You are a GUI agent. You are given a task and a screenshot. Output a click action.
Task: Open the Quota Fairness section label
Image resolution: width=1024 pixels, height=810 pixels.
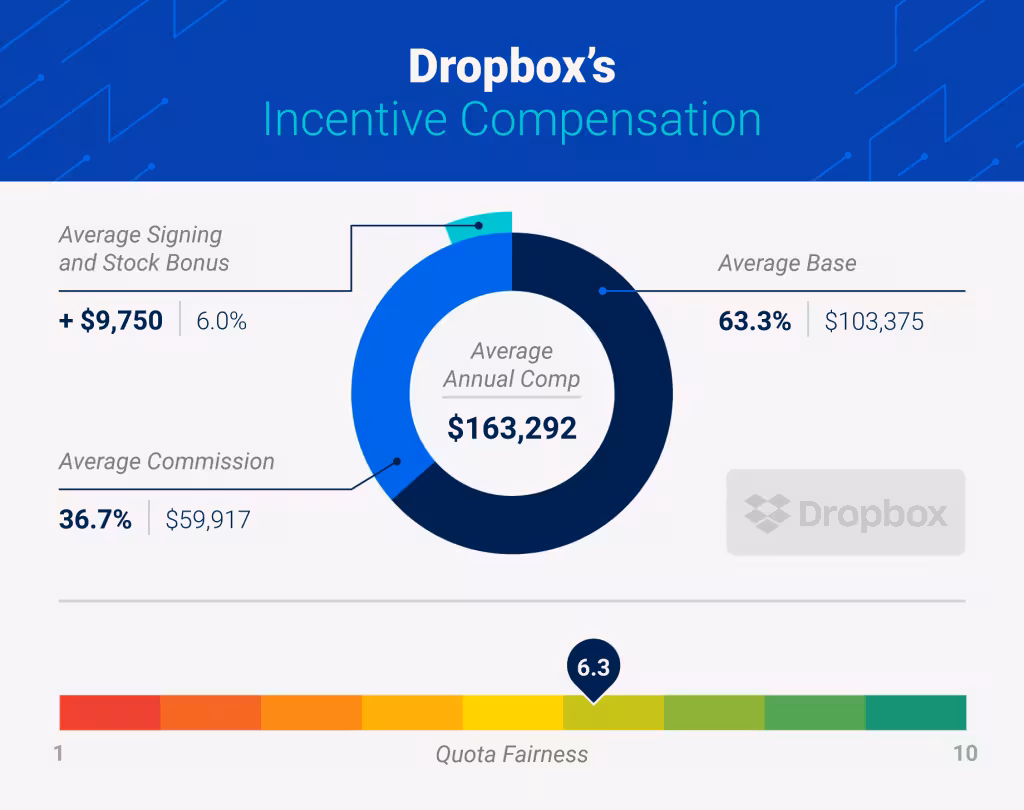click(511, 755)
